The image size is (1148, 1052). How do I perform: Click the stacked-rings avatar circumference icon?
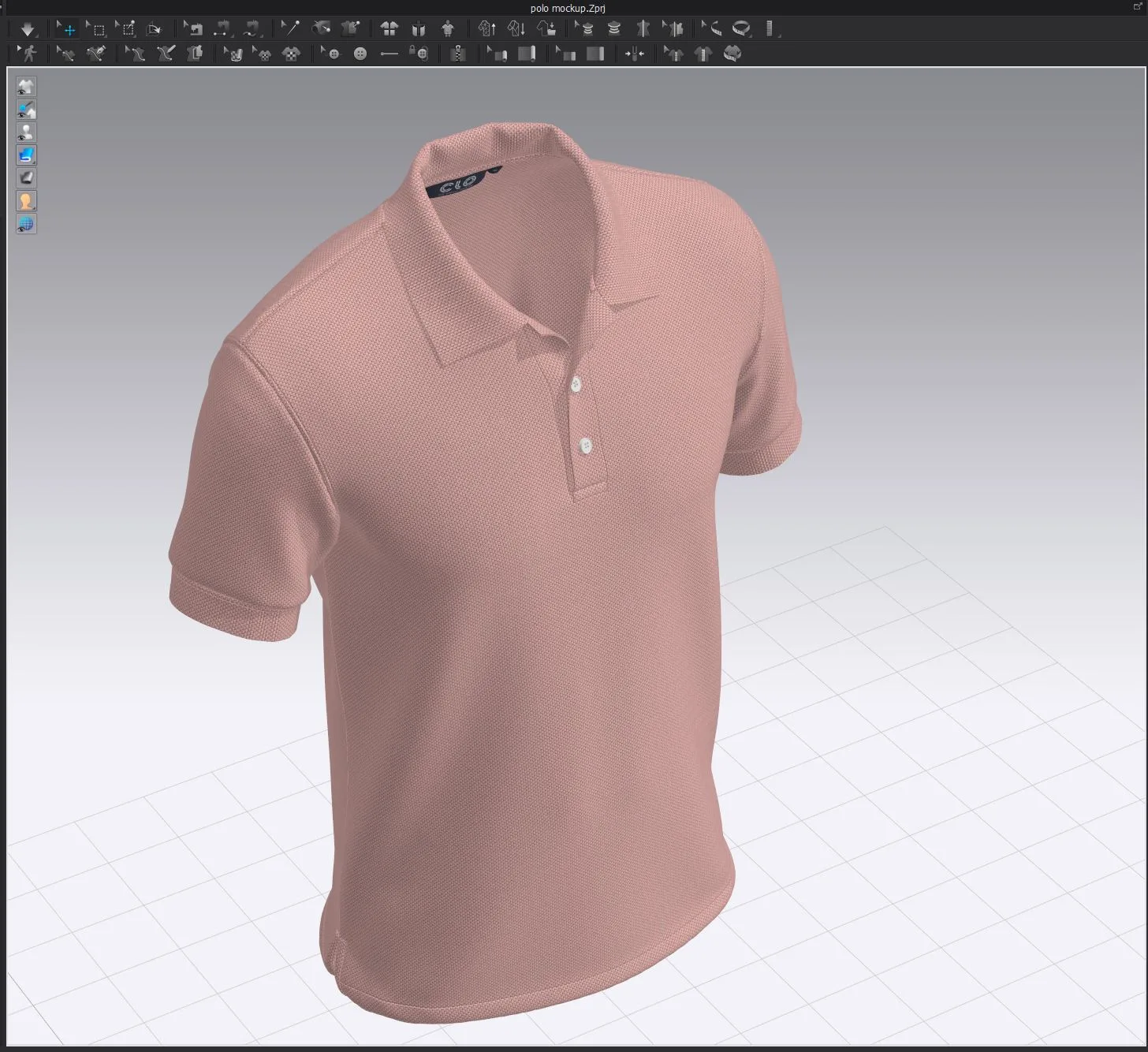click(x=614, y=29)
